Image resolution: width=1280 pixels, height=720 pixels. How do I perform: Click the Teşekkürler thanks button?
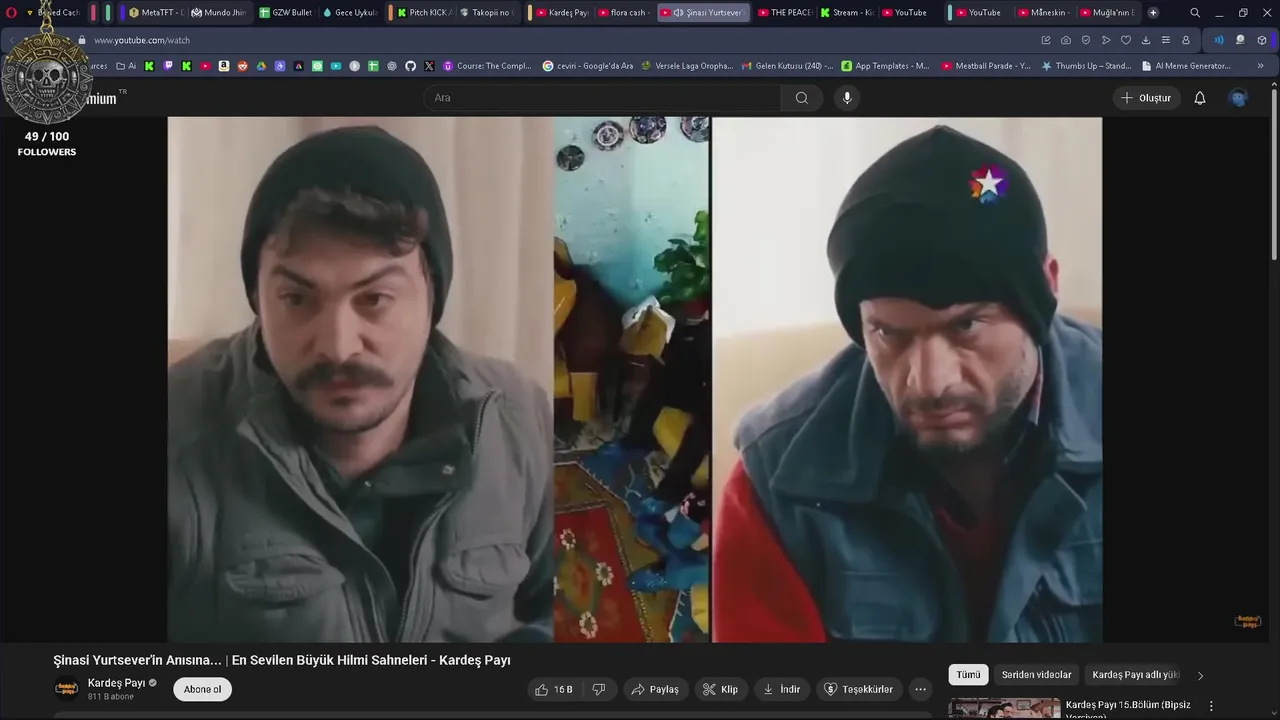(858, 689)
